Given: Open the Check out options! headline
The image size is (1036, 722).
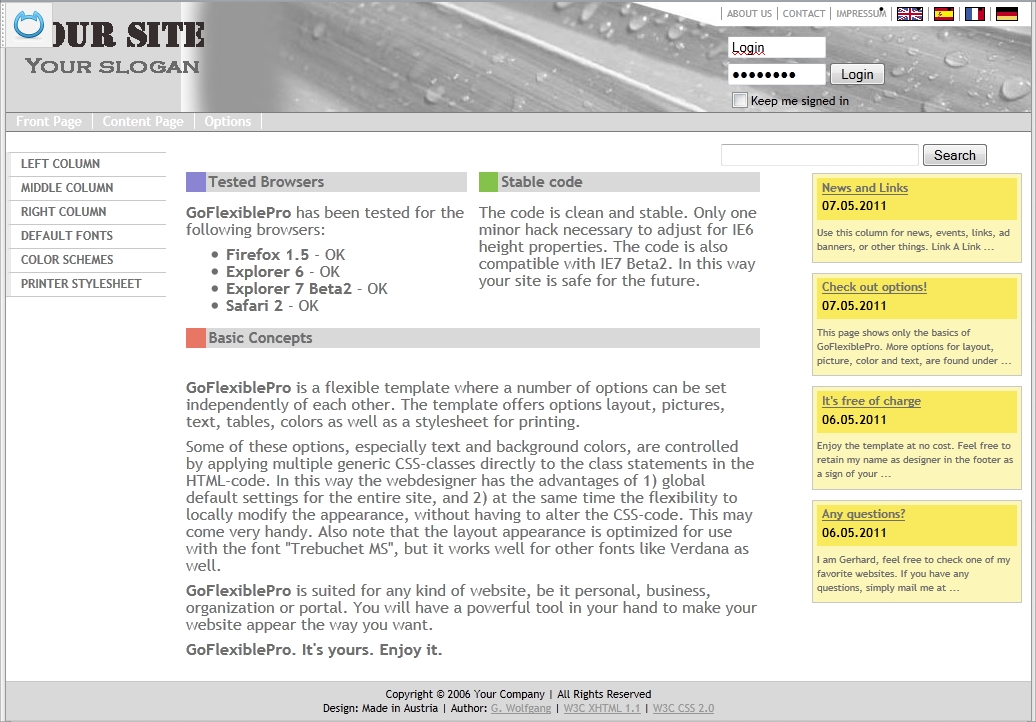Looking at the screenshot, I should pyautogui.click(x=873, y=287).
